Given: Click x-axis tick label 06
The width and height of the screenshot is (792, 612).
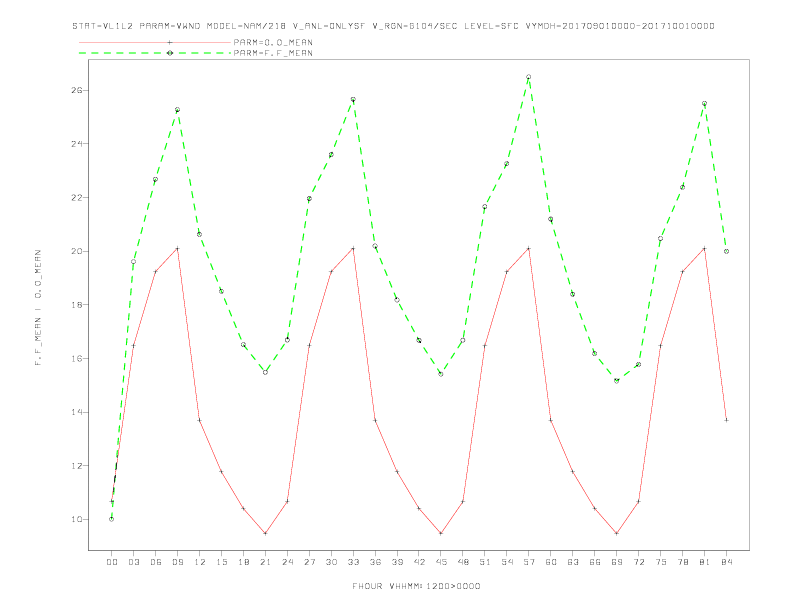Looking at the screenshot, I should pos(156,562).
